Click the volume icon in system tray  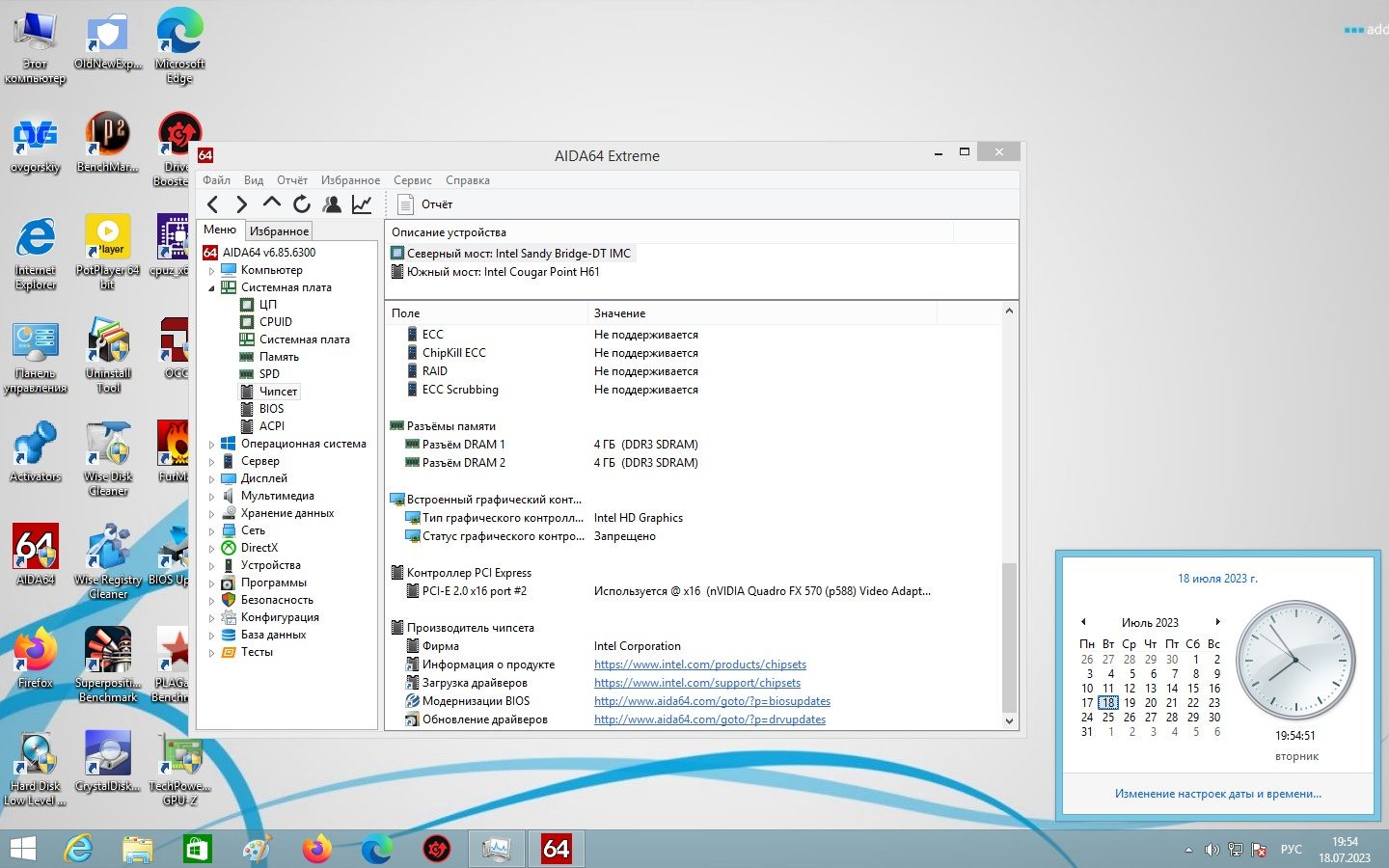[x=1212, y=850]
